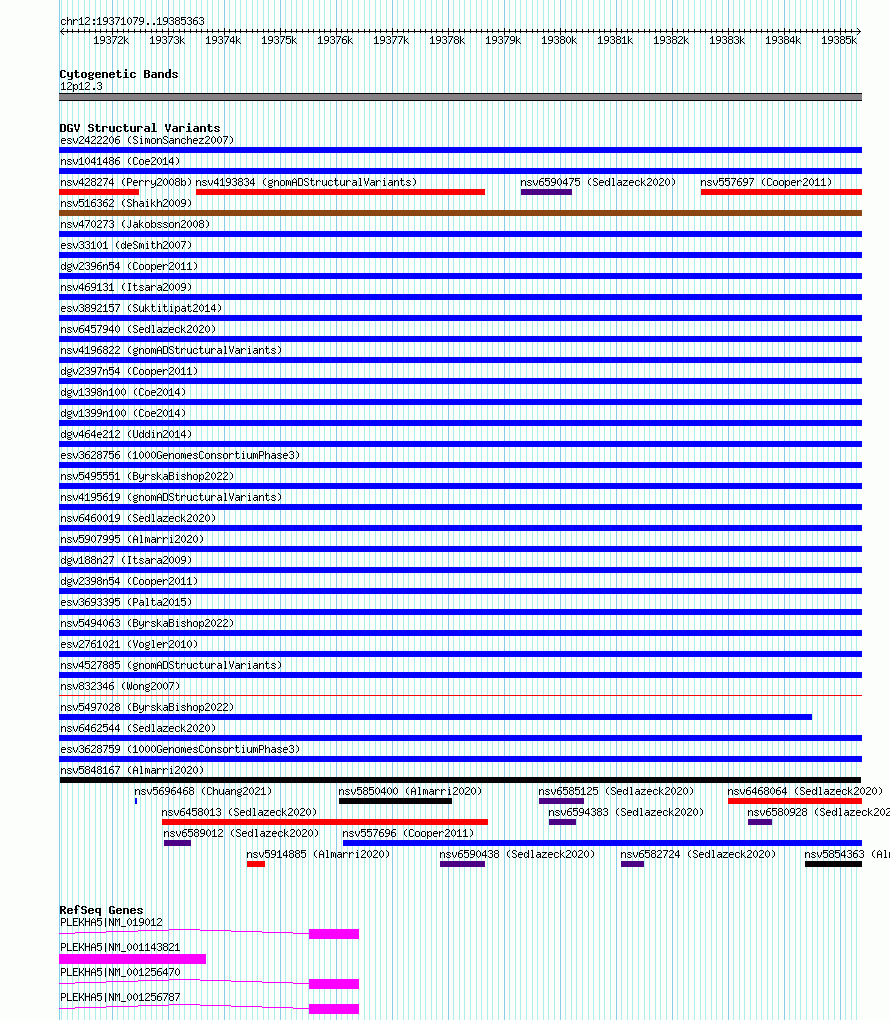Click the dgv1399n100 Coe2014 label

pyautogui.click(x=123, y=412)
